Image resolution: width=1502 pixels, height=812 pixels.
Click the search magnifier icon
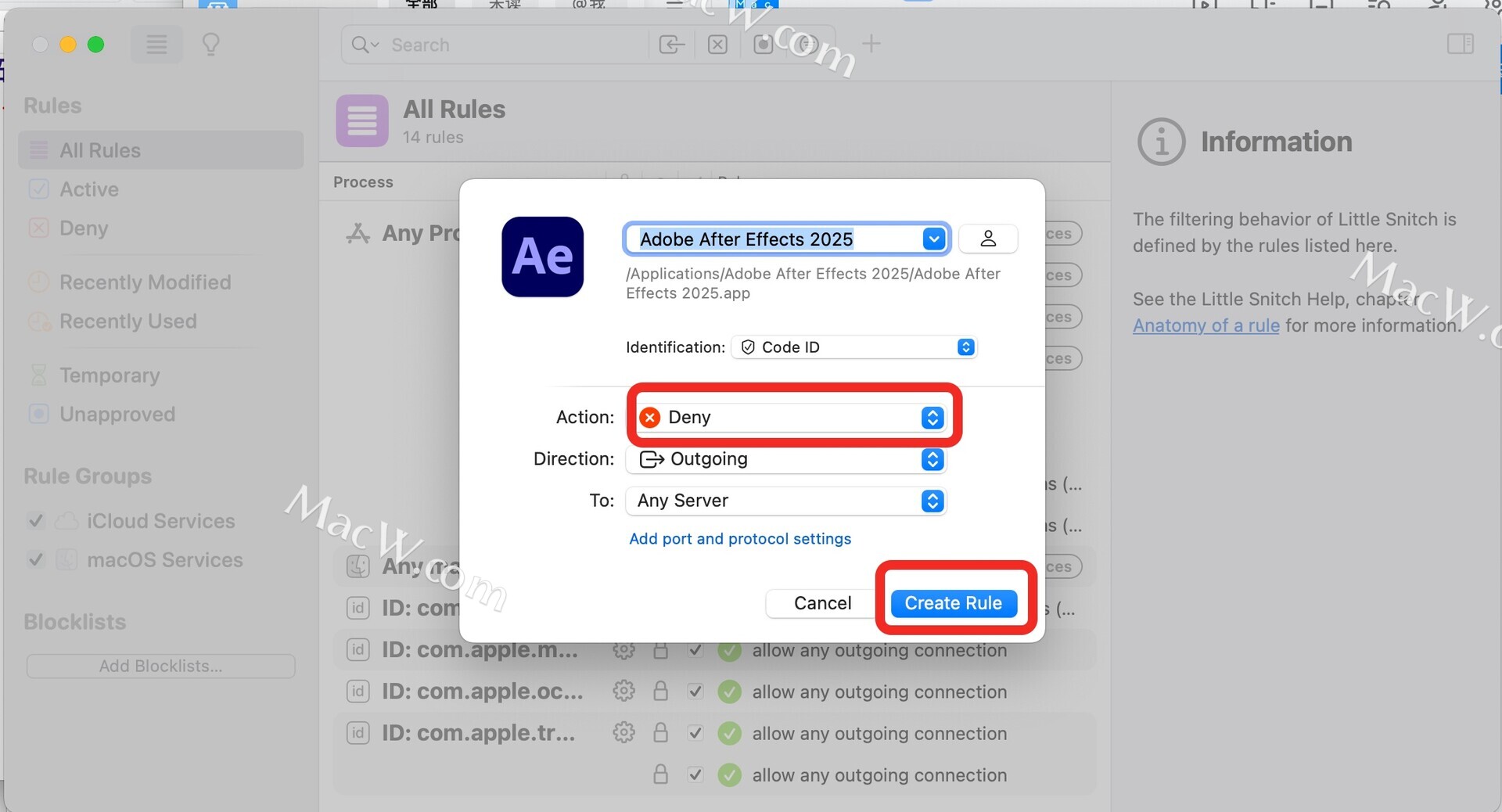[359, 45]
